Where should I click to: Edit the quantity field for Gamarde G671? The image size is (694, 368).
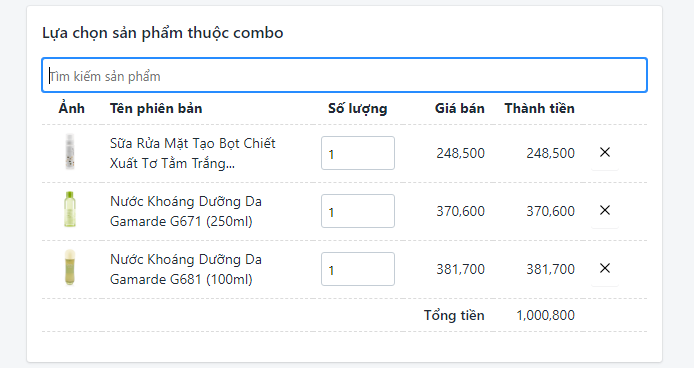pos(358,211)
